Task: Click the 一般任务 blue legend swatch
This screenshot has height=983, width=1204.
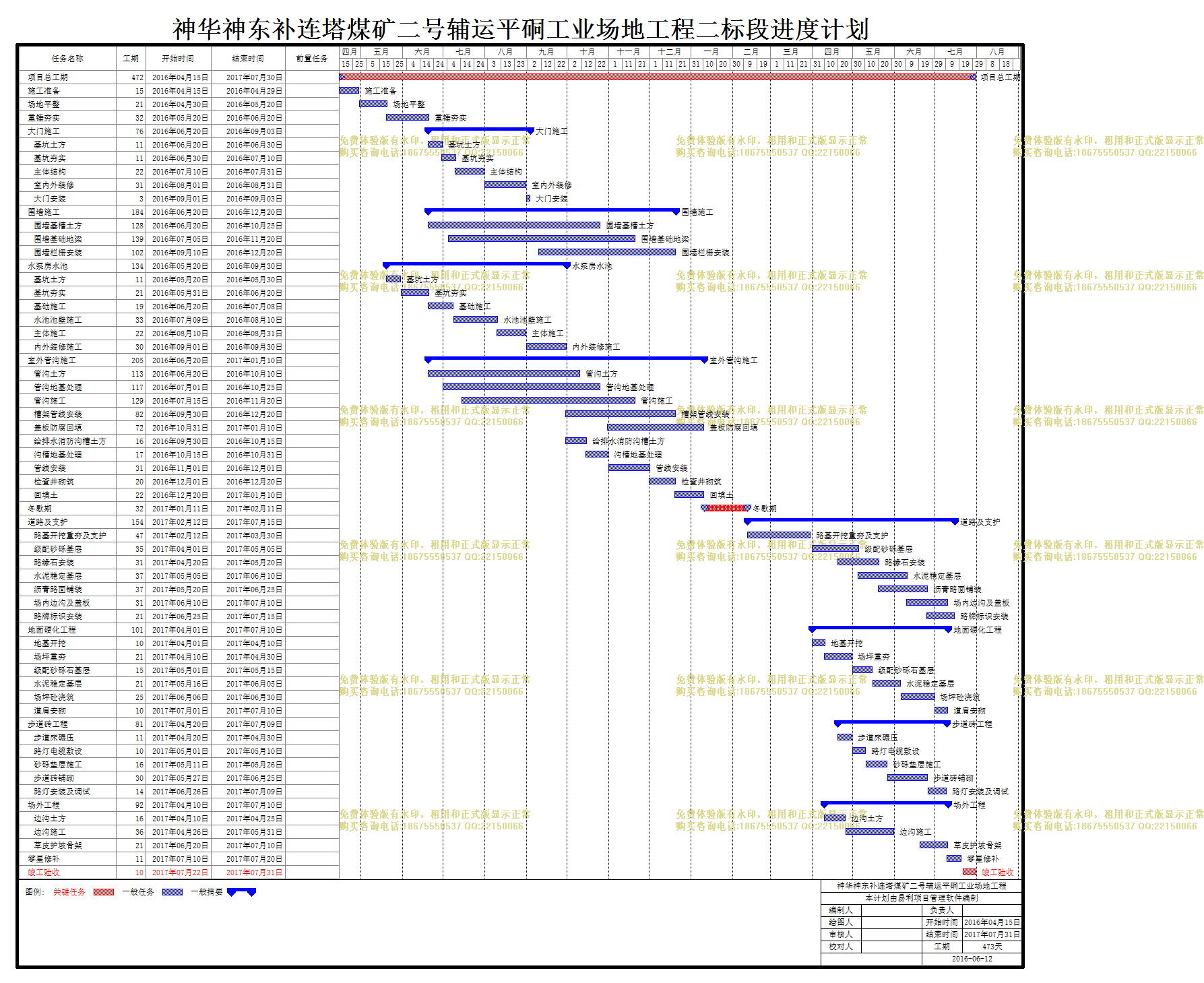Action: (x=172, y=892)
